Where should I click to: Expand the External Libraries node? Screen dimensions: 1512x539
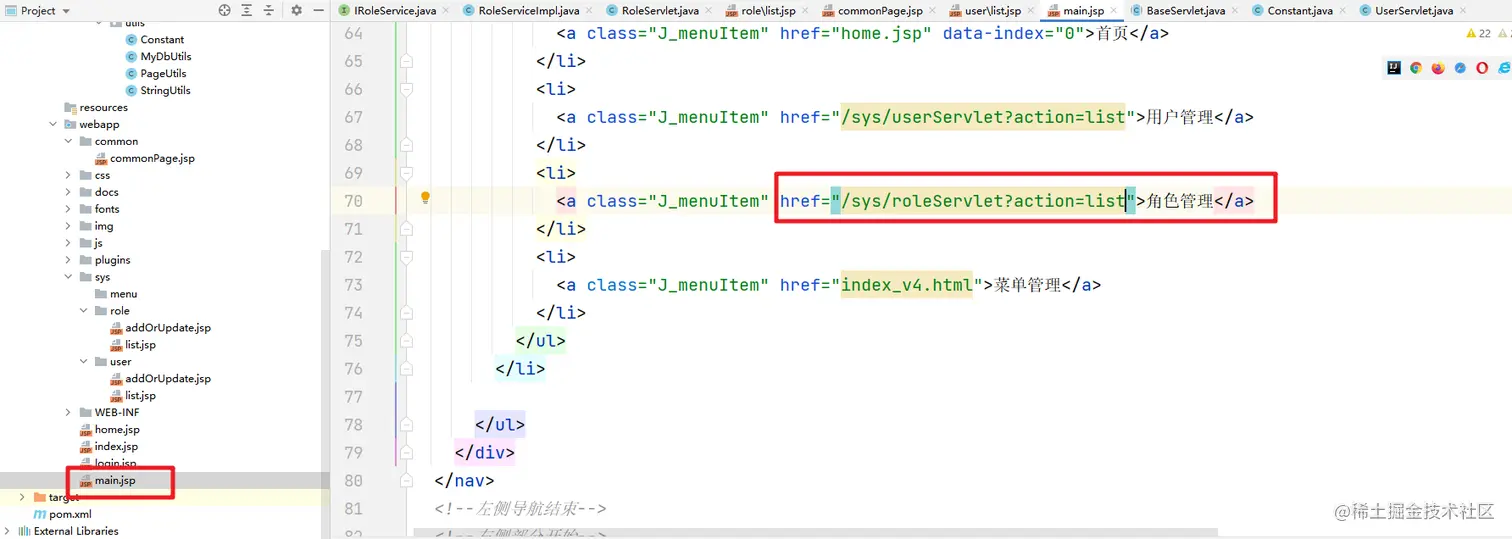coord(8,531)
